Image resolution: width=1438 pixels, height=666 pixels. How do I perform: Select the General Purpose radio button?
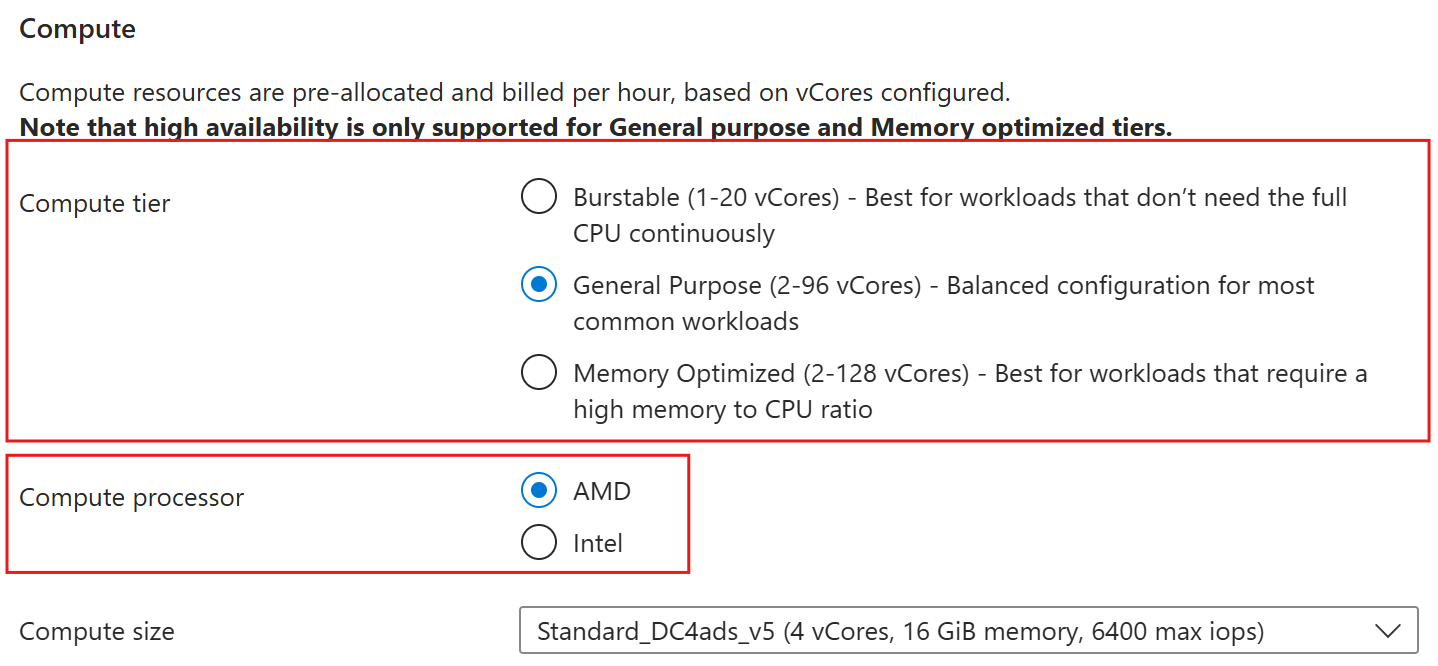pos(539,285)
